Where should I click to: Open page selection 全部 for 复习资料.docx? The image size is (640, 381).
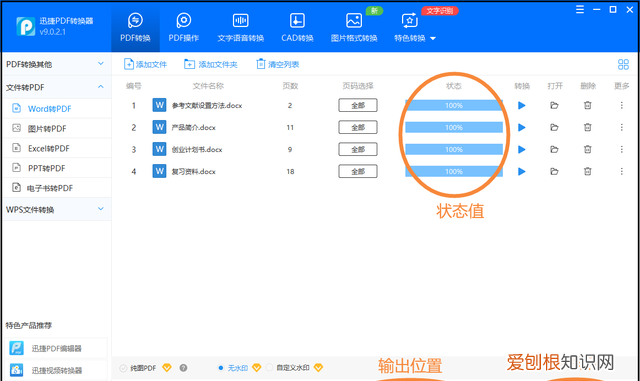click(358, 172)
